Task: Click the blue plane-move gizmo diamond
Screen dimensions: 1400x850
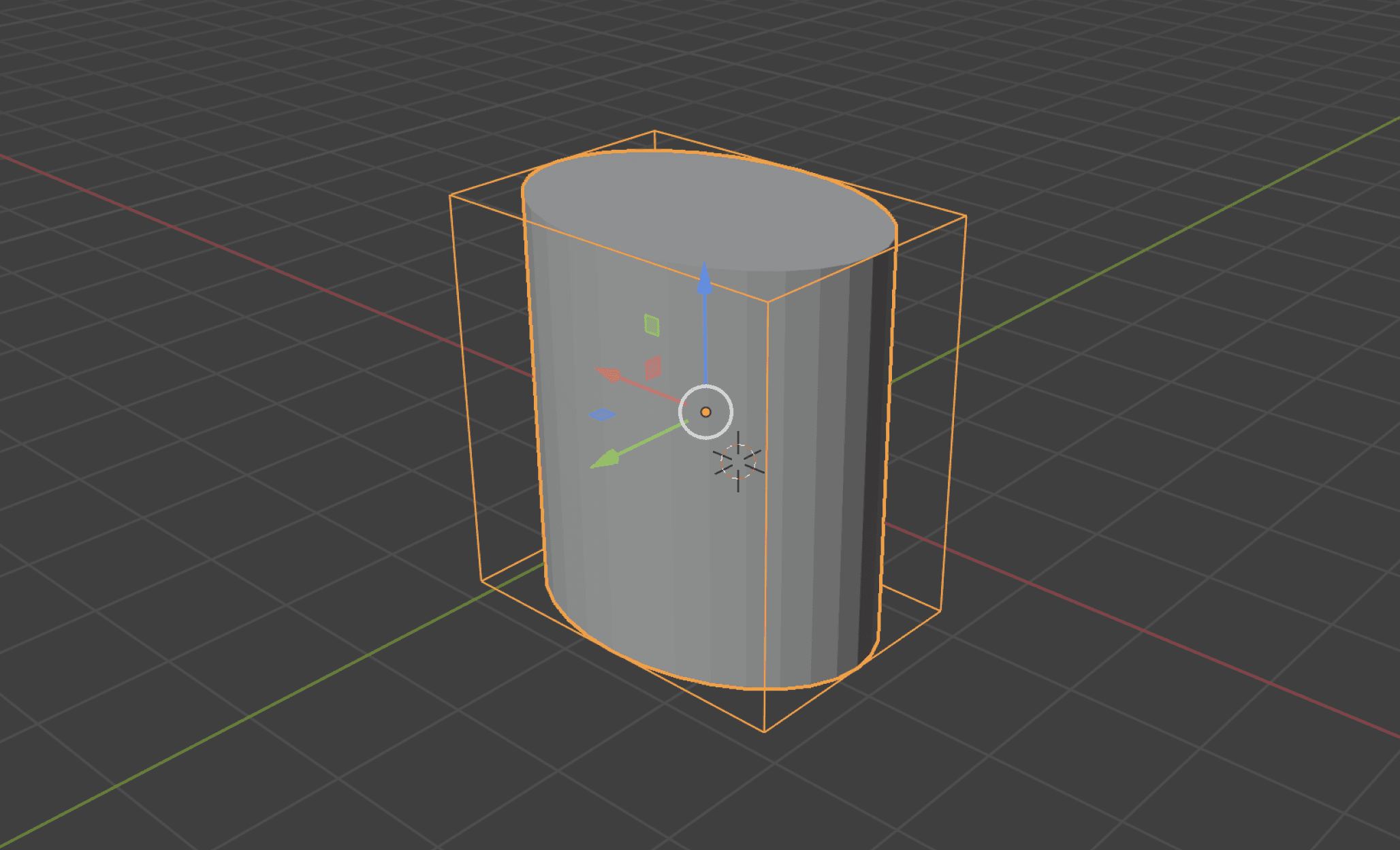Action: tap(602, 414)
